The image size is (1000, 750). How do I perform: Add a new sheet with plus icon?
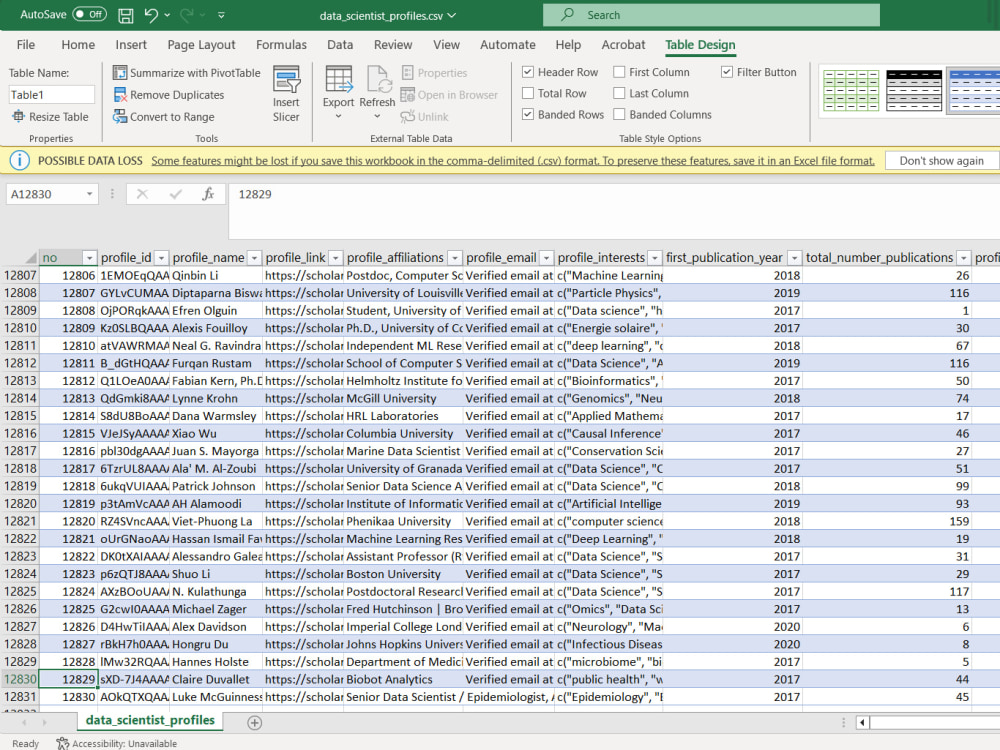click(x=254, y=723)
